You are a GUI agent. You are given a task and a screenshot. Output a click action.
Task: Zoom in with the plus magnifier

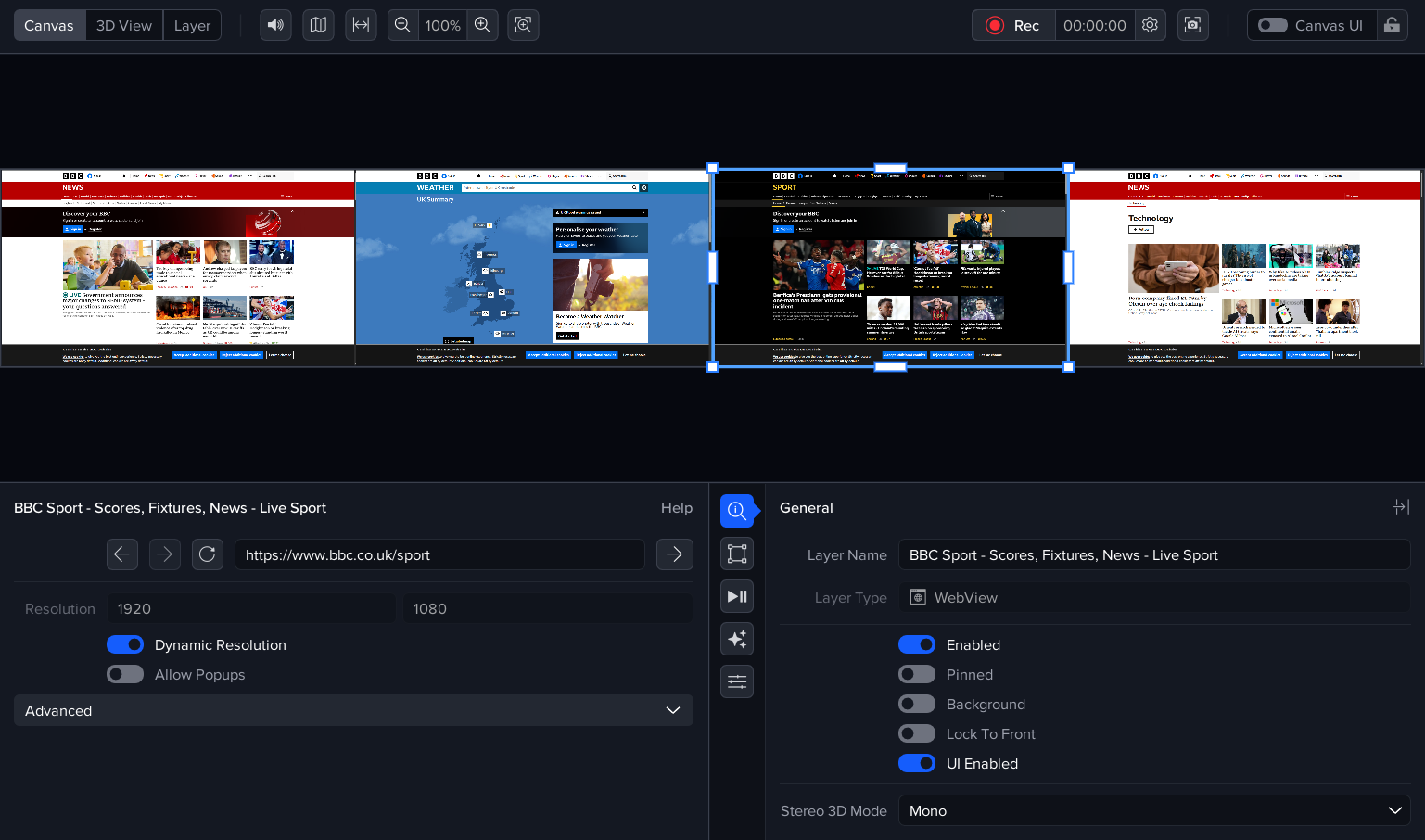(x=482, y=25)
